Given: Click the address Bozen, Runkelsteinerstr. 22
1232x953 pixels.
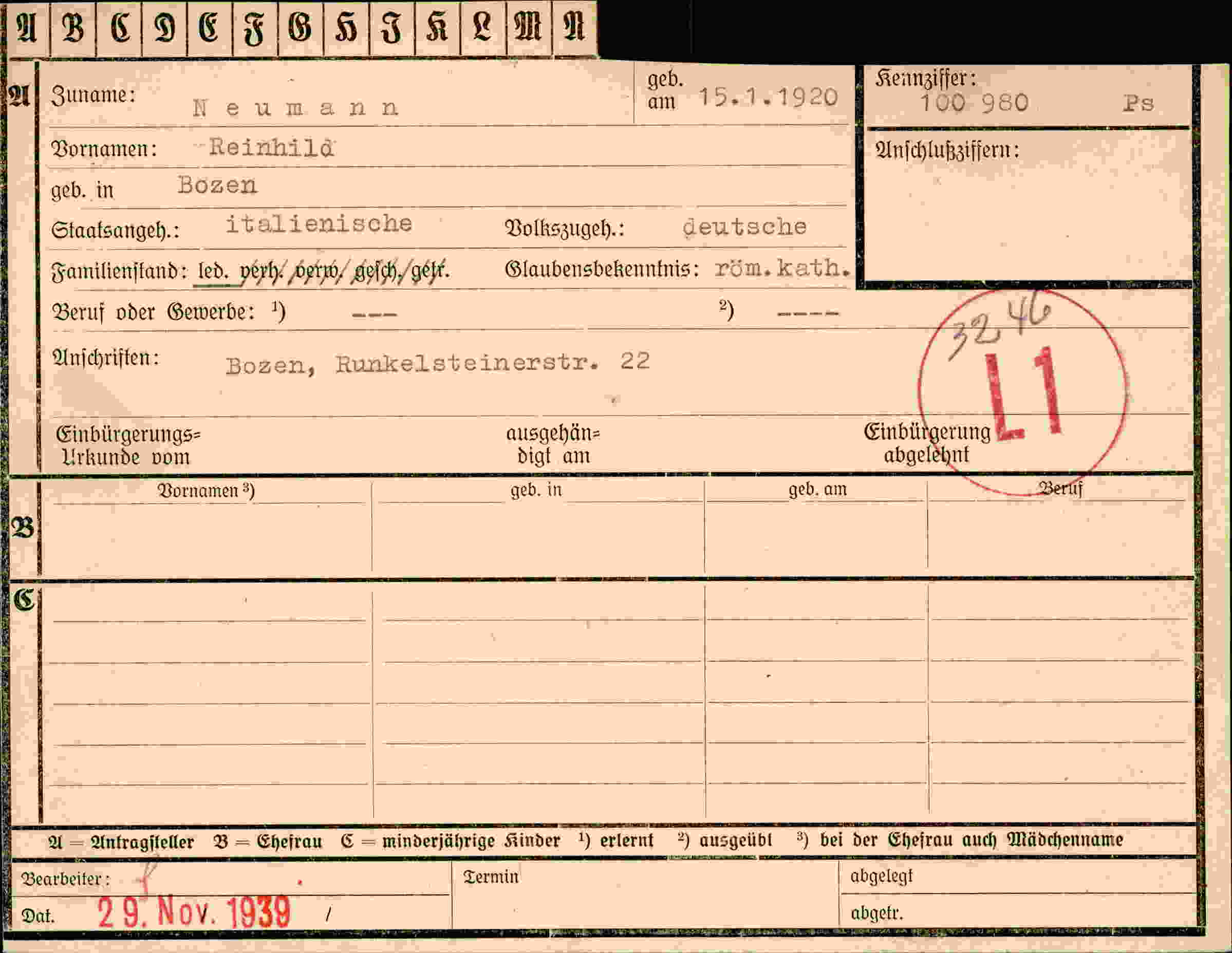Looking at the screenshot, I should (x=438, y=363).
